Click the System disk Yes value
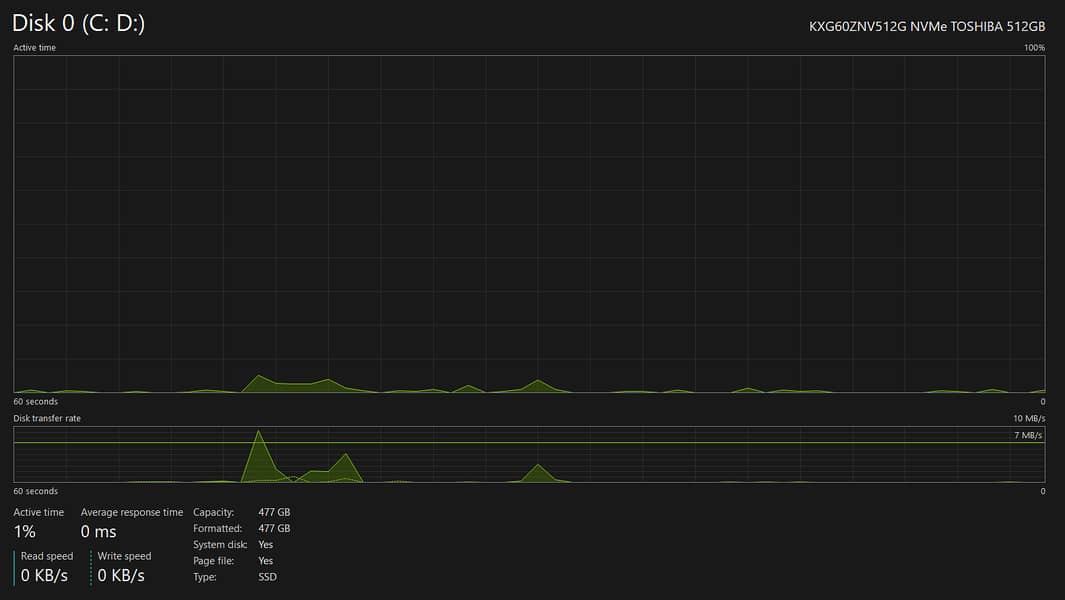The image size is (1065, 600). pos(266,545)
